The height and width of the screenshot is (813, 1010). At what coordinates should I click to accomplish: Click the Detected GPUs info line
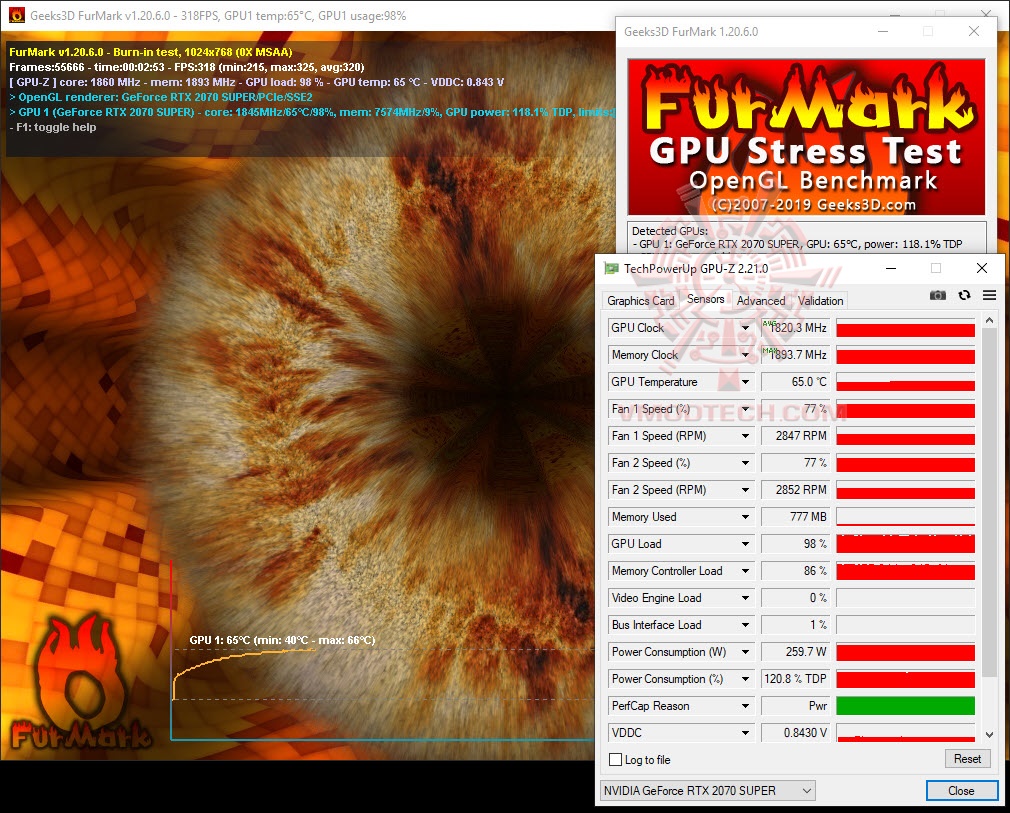click(x=797, y=244)
